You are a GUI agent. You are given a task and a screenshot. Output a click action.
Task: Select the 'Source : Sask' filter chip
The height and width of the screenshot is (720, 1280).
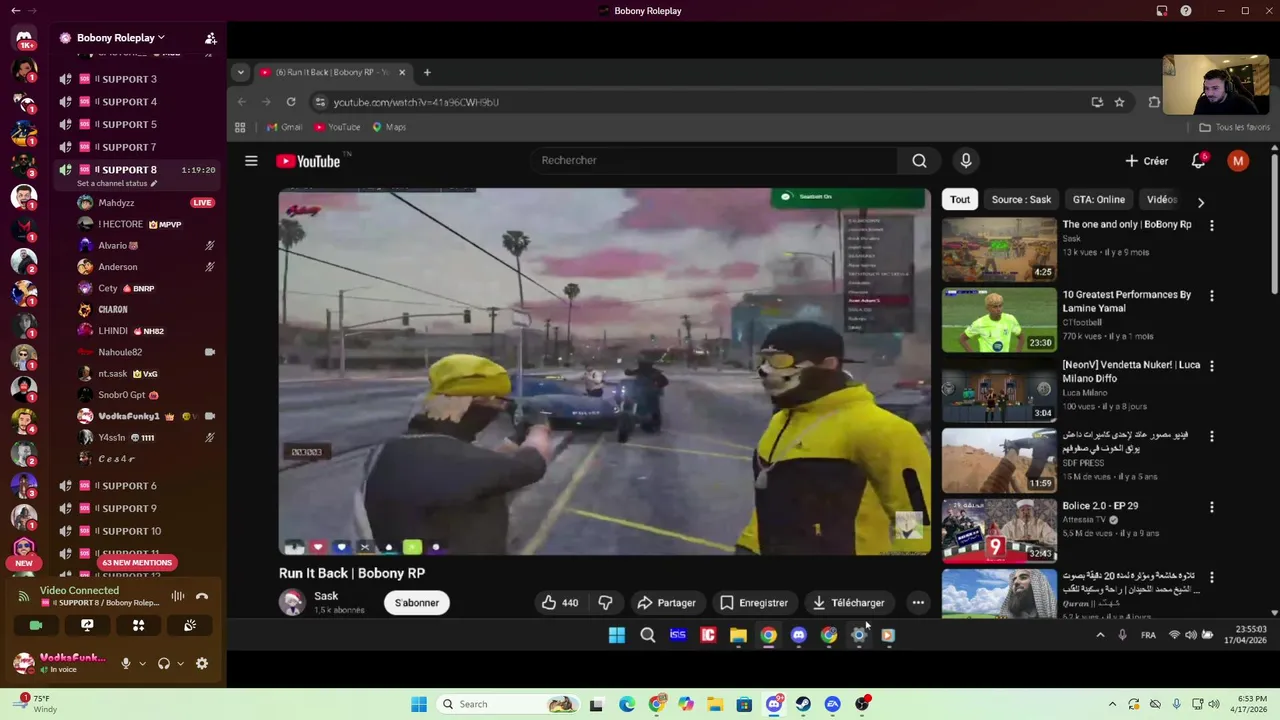click(x=1021, y=199)
